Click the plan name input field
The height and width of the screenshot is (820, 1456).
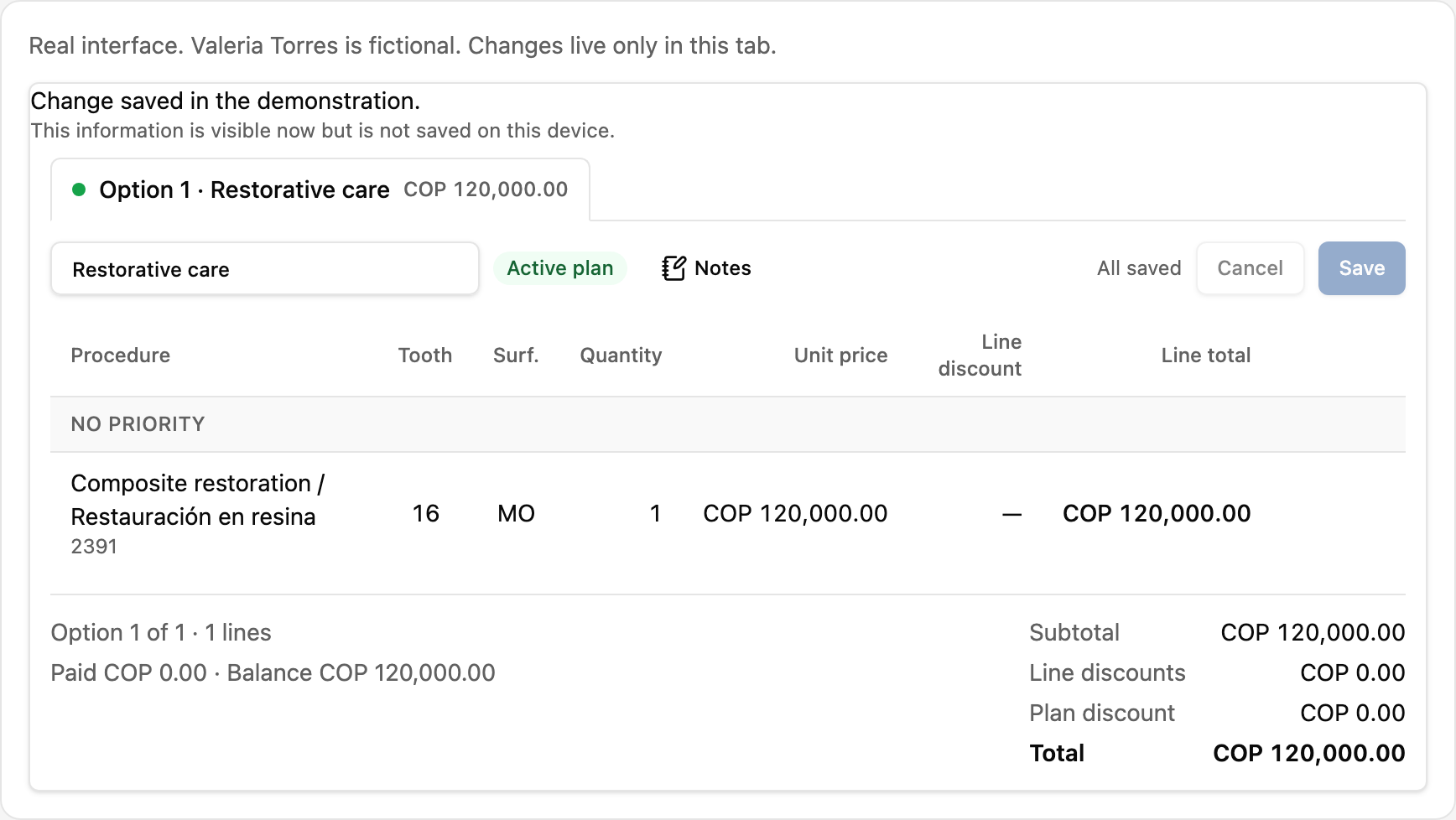click(265, 269)
